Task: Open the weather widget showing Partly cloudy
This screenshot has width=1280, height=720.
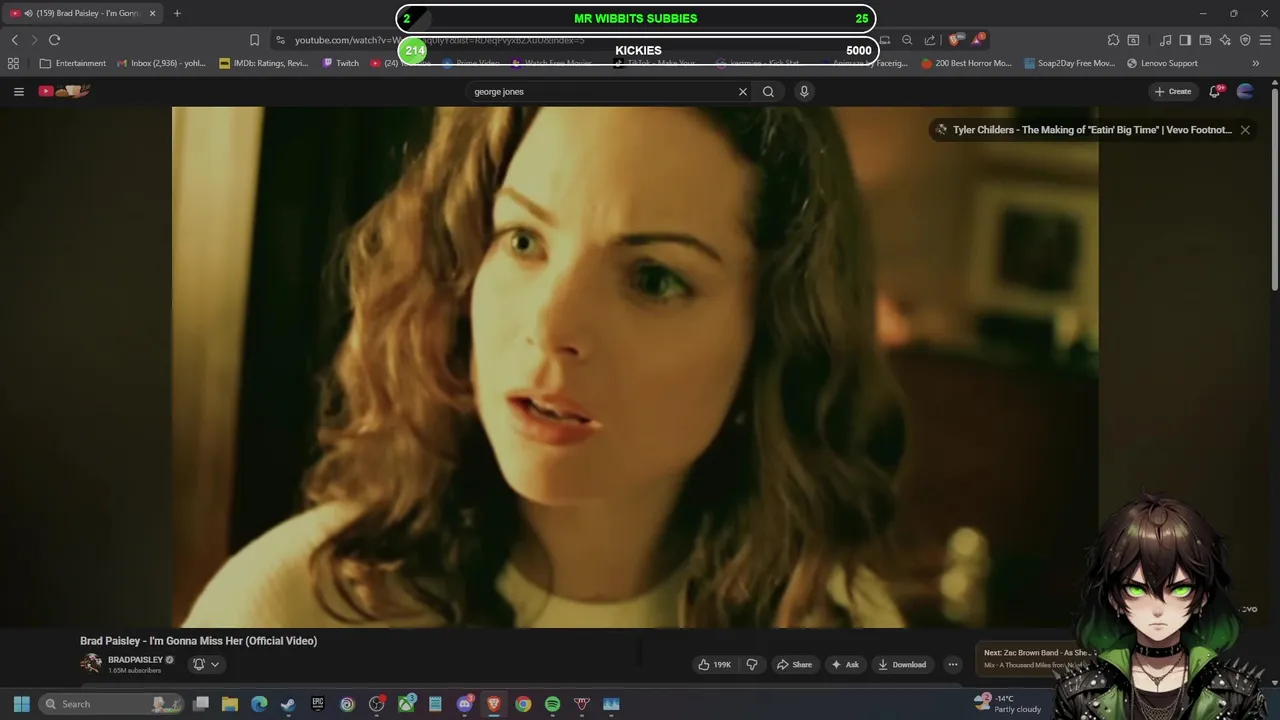Action: (1008, 704)
